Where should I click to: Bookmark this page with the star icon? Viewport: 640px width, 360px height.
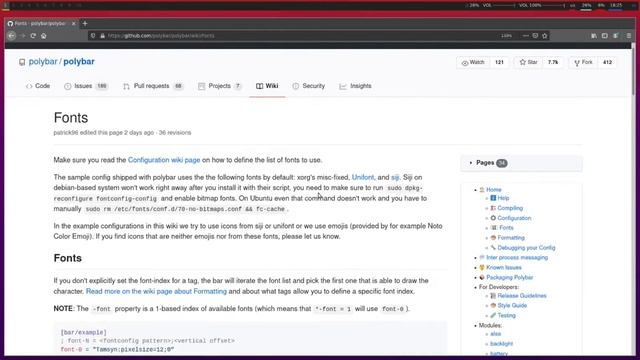(x=544, y=36)
